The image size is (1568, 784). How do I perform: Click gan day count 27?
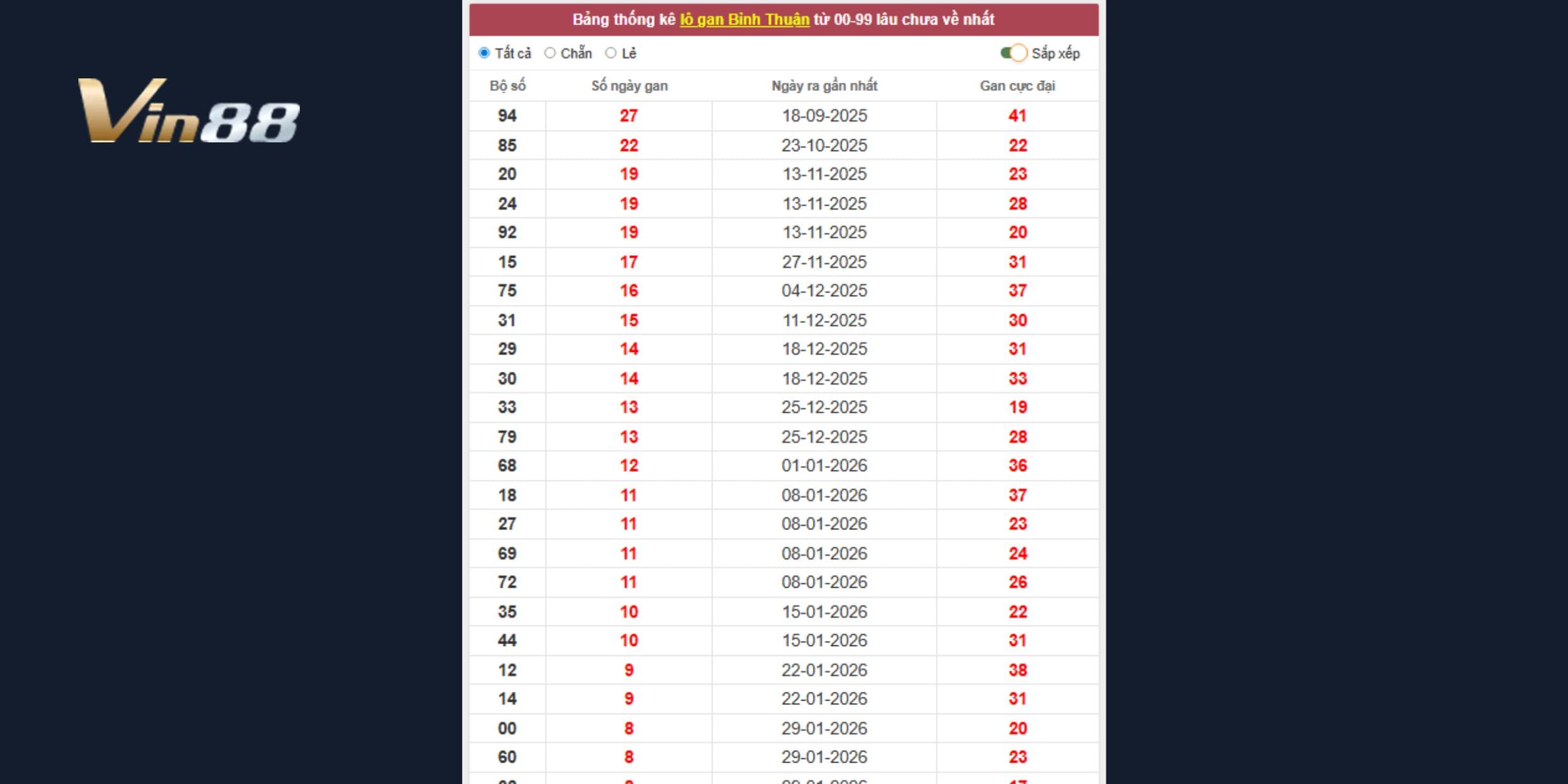click(628, 116)
